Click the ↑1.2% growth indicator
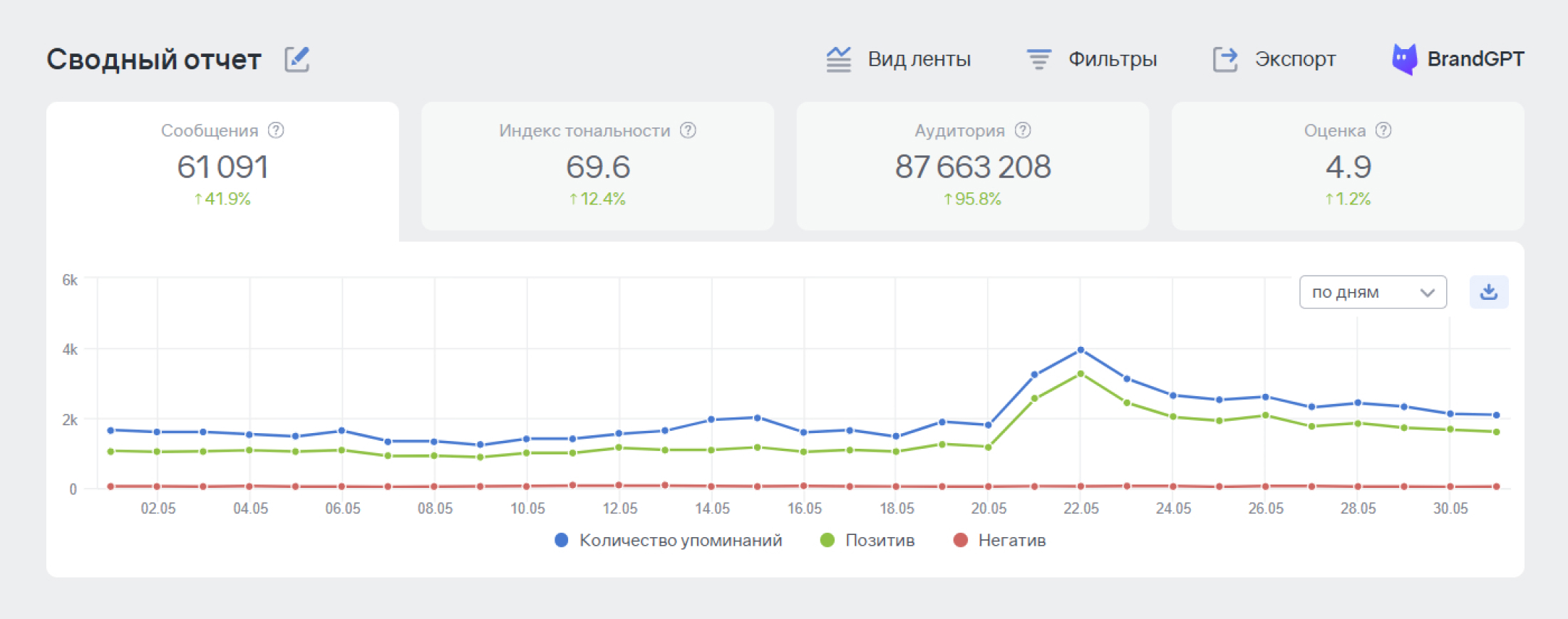The height and width of the screenshot is (619, 1568). [1348, 199]
